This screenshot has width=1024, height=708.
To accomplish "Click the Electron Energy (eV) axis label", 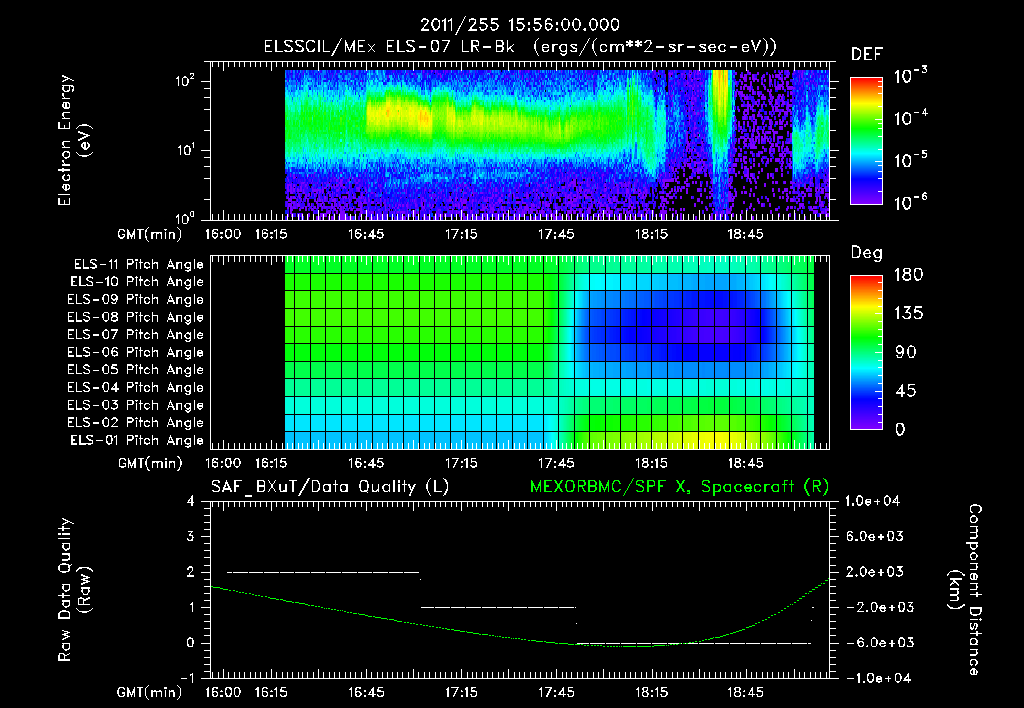I will pos(74,140).
